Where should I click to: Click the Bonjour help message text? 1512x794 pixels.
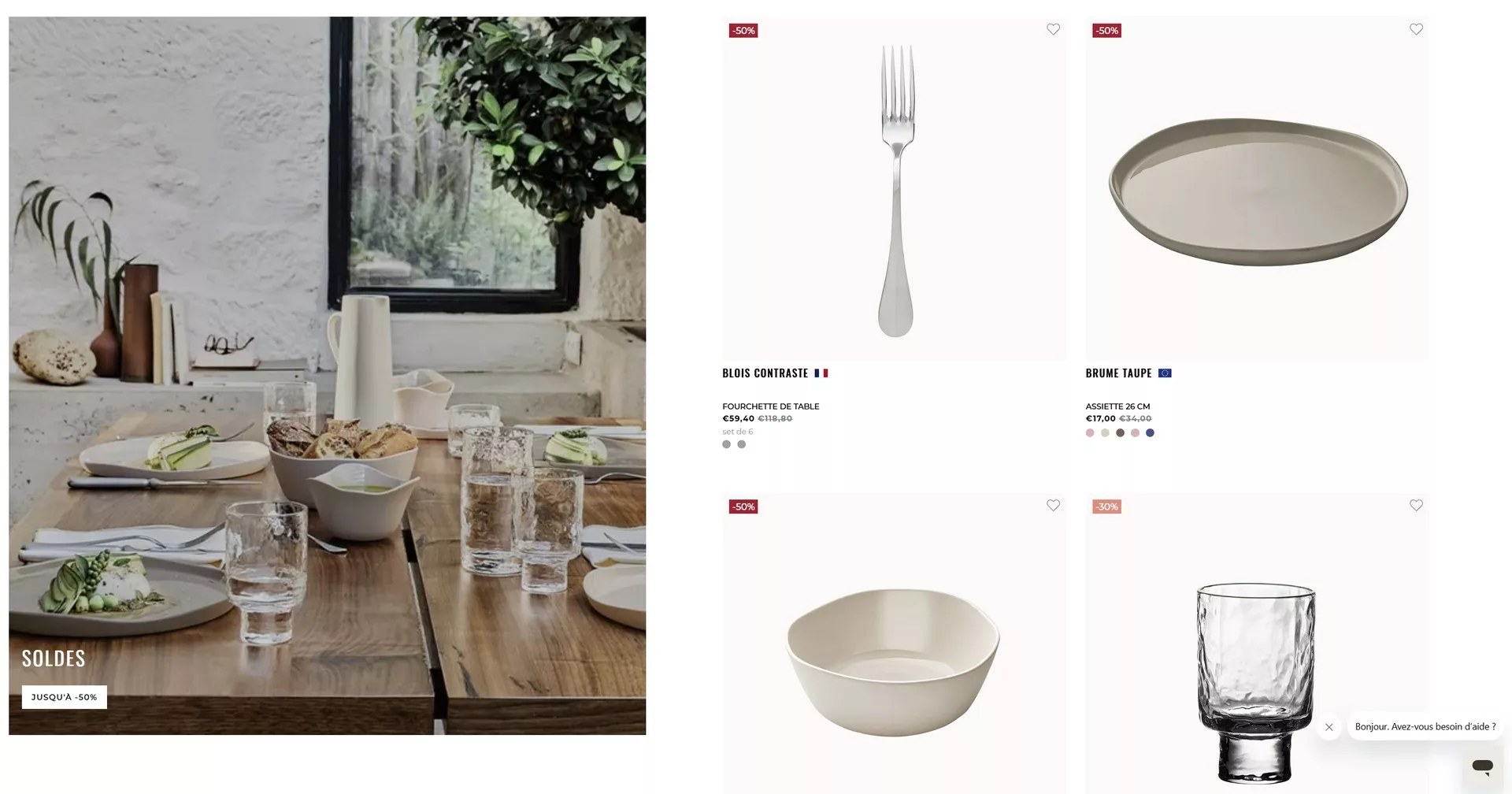pos(1425,727)
